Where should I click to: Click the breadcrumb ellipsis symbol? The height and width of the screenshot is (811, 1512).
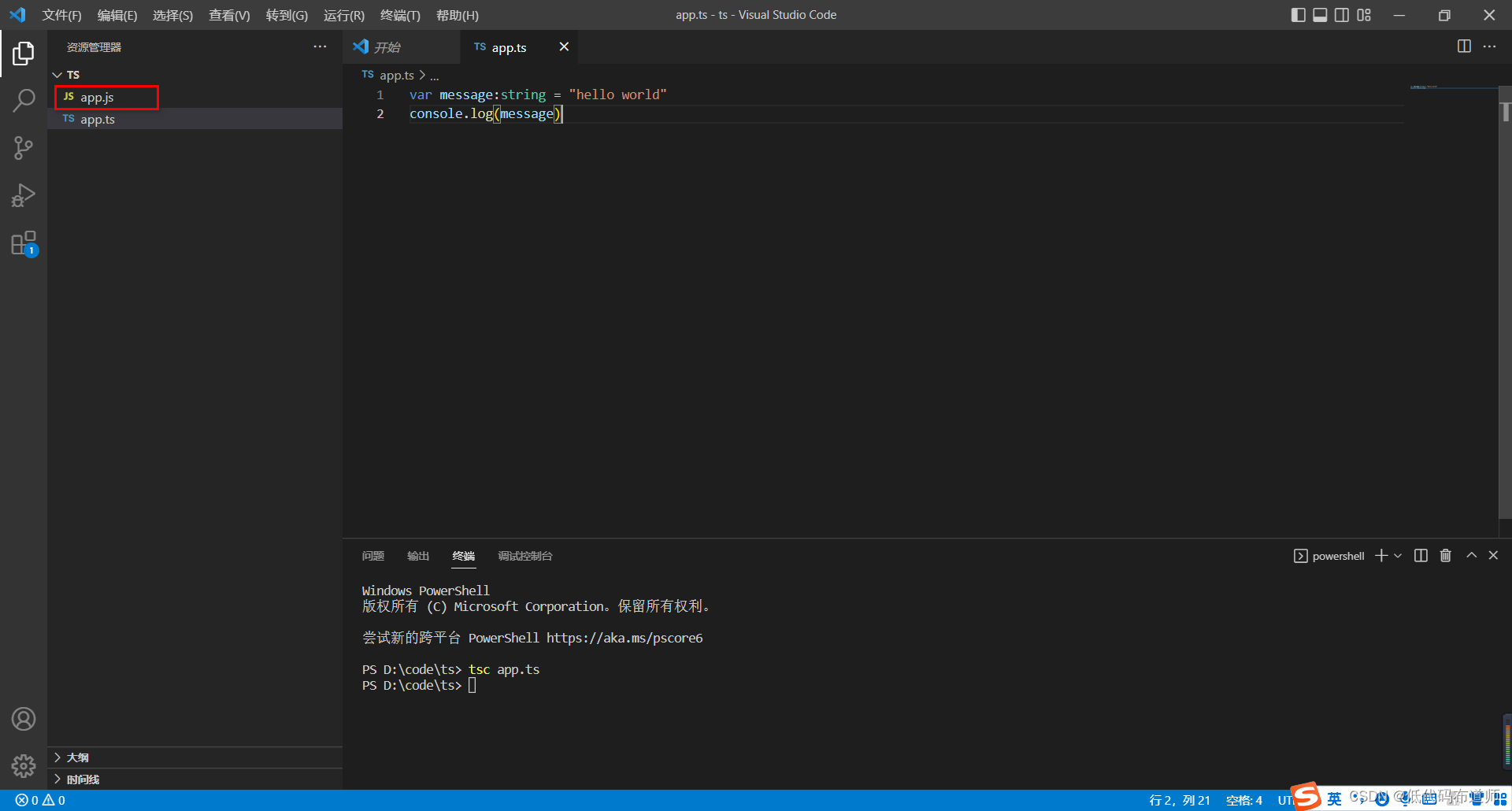coord(435,76)
